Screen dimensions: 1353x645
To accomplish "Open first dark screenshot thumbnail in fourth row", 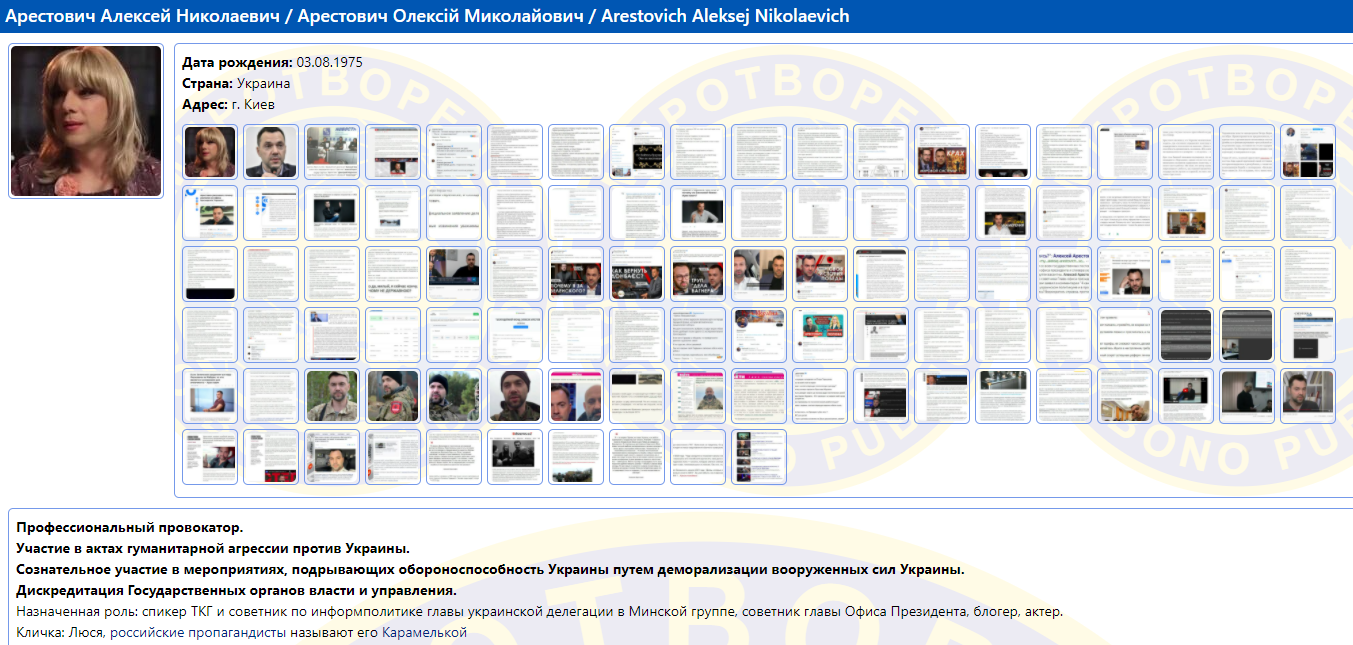I will tap(1186, 335).
